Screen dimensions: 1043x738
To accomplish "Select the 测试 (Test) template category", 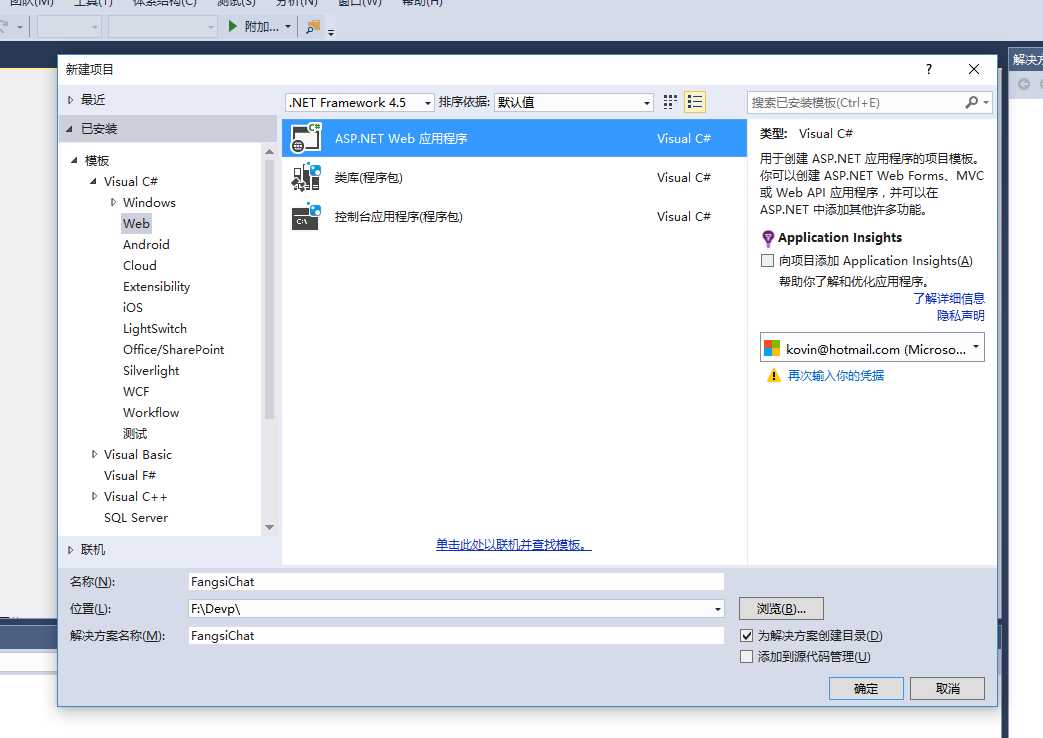I will [x=135, y=434].
